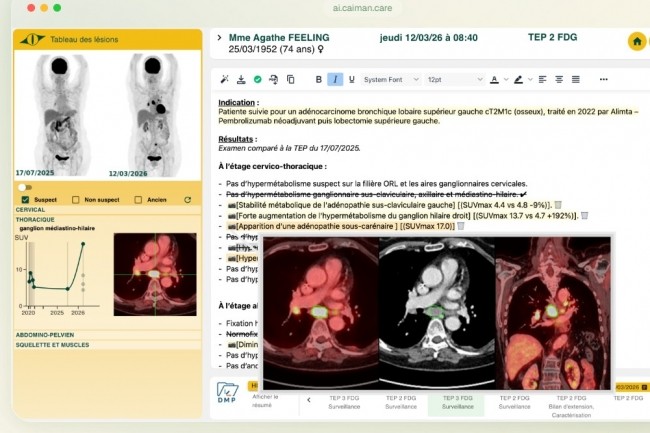Open the highlight color picker arrow
This screenshot has width=650, height=433.
[530, 80]
